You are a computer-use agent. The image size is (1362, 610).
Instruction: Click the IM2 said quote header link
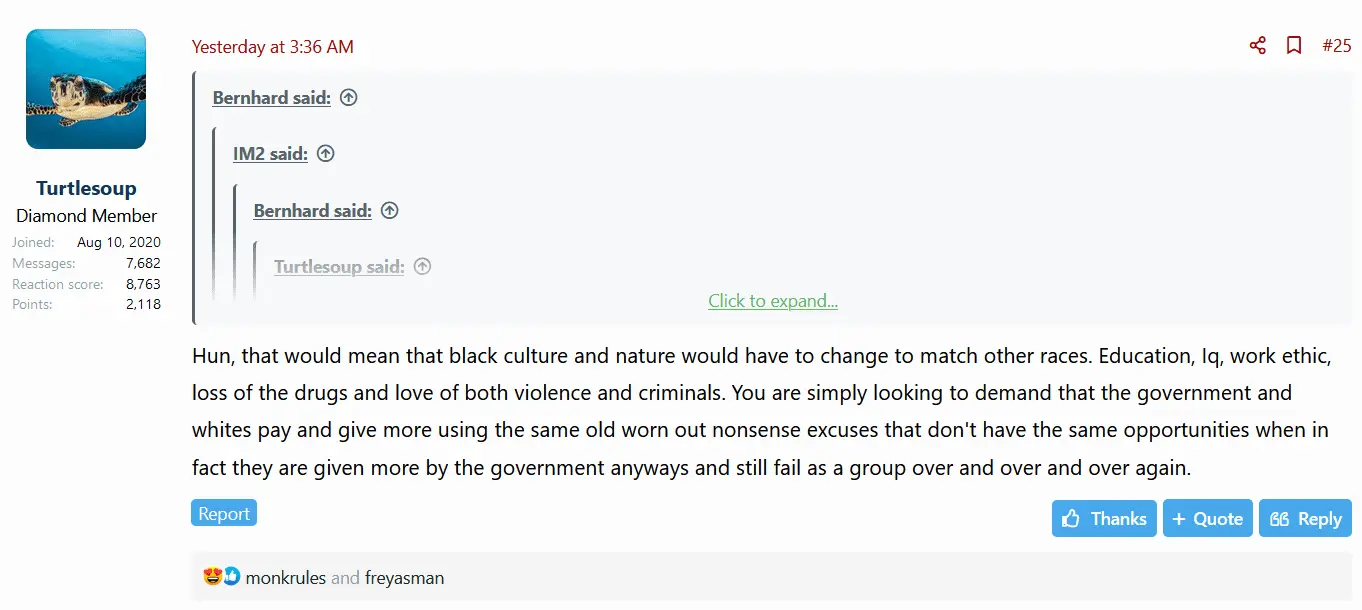pyautogui.click(x=270, y=154)
